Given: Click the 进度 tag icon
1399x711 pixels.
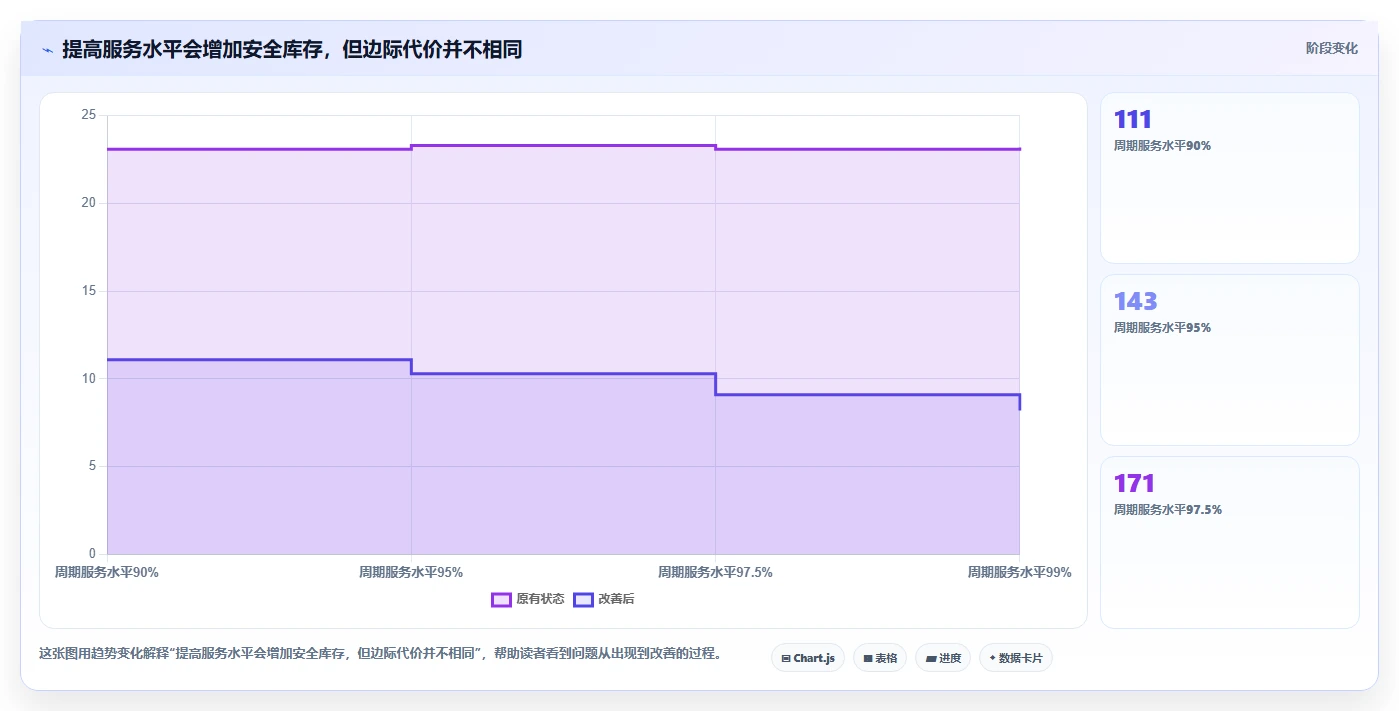Looking at the screenshot, I should (931, 658).
